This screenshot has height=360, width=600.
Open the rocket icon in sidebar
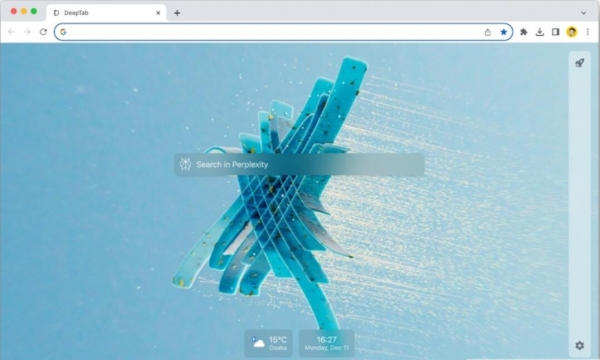pos(579,63)
